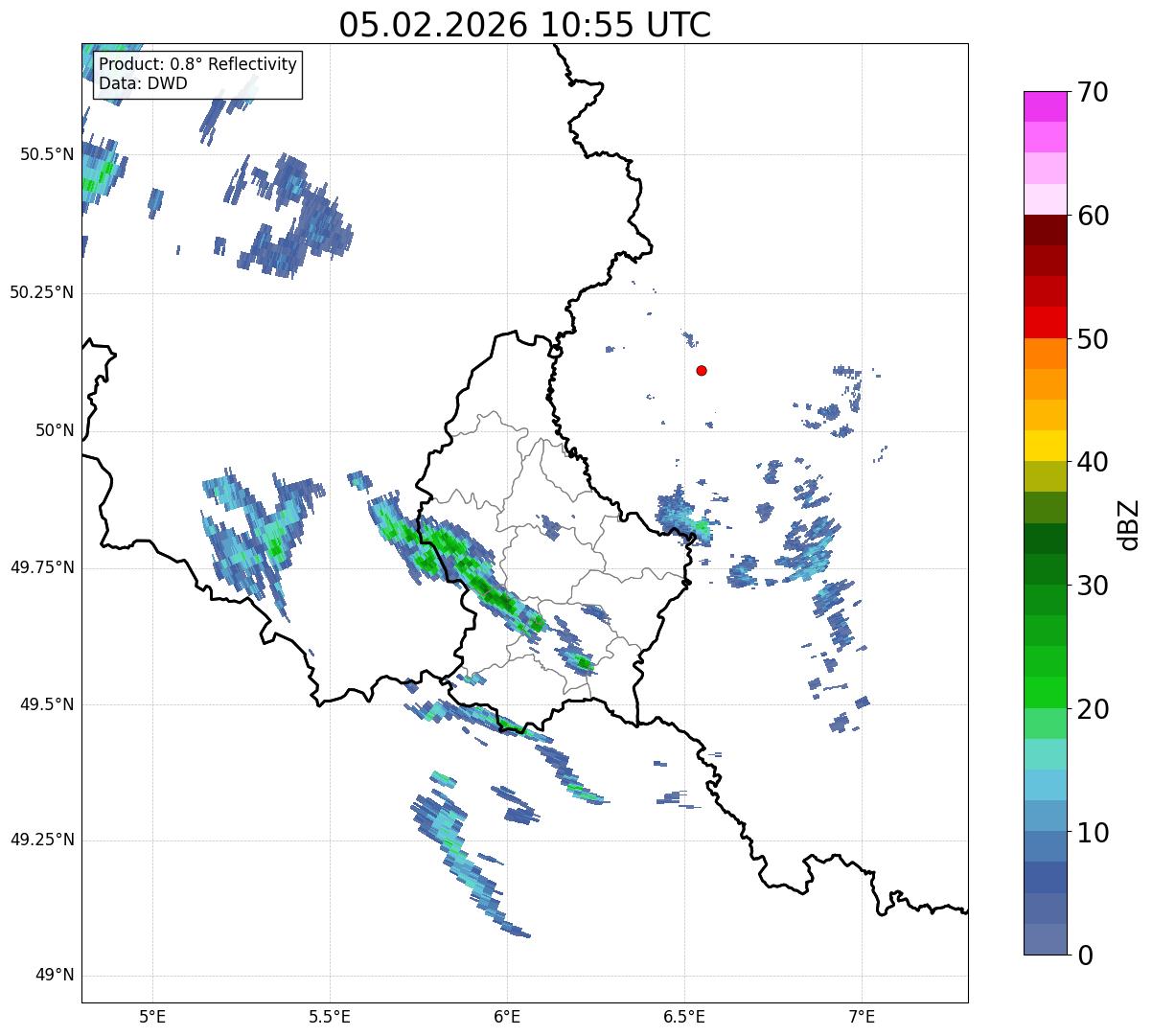Click the 5.5°E longitude label

coord(330,1017)
